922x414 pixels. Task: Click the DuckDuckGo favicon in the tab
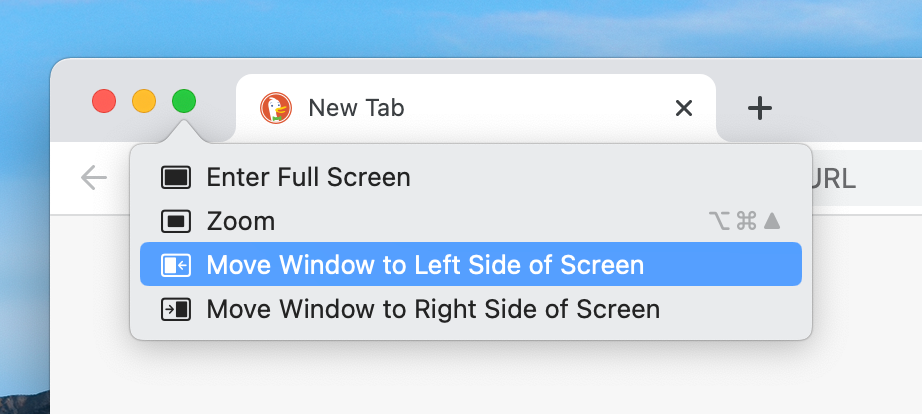coord(275,108)
